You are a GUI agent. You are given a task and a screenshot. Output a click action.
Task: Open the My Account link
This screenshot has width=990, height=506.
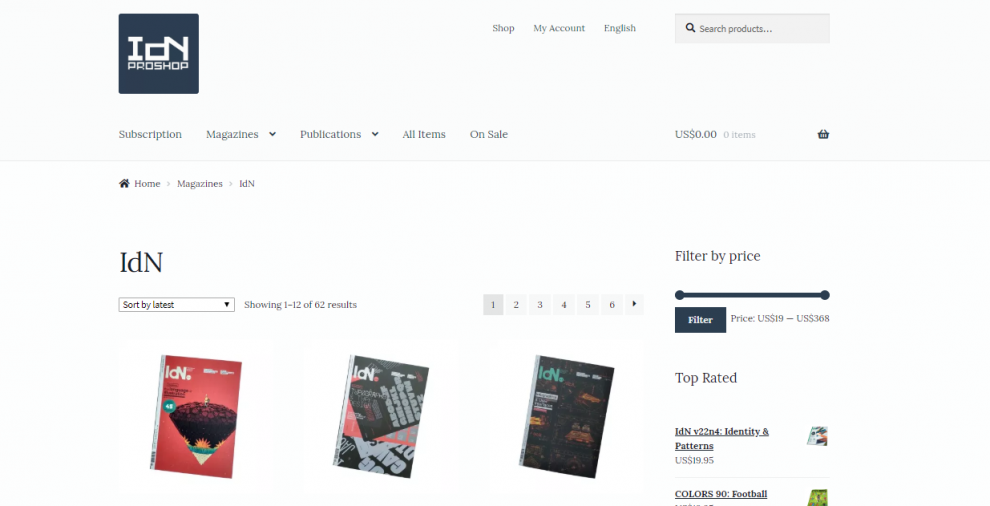pyautogui.click(x=559, y=28)
